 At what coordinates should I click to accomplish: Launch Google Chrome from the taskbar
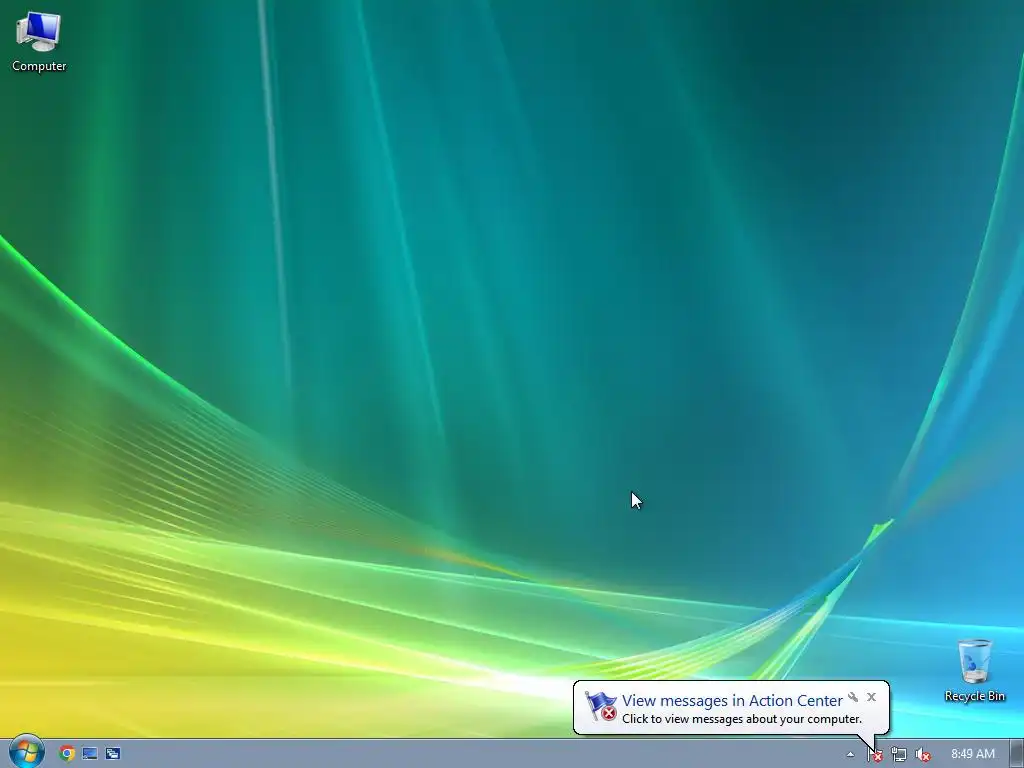pyautogui.click(x=67, y=754)
